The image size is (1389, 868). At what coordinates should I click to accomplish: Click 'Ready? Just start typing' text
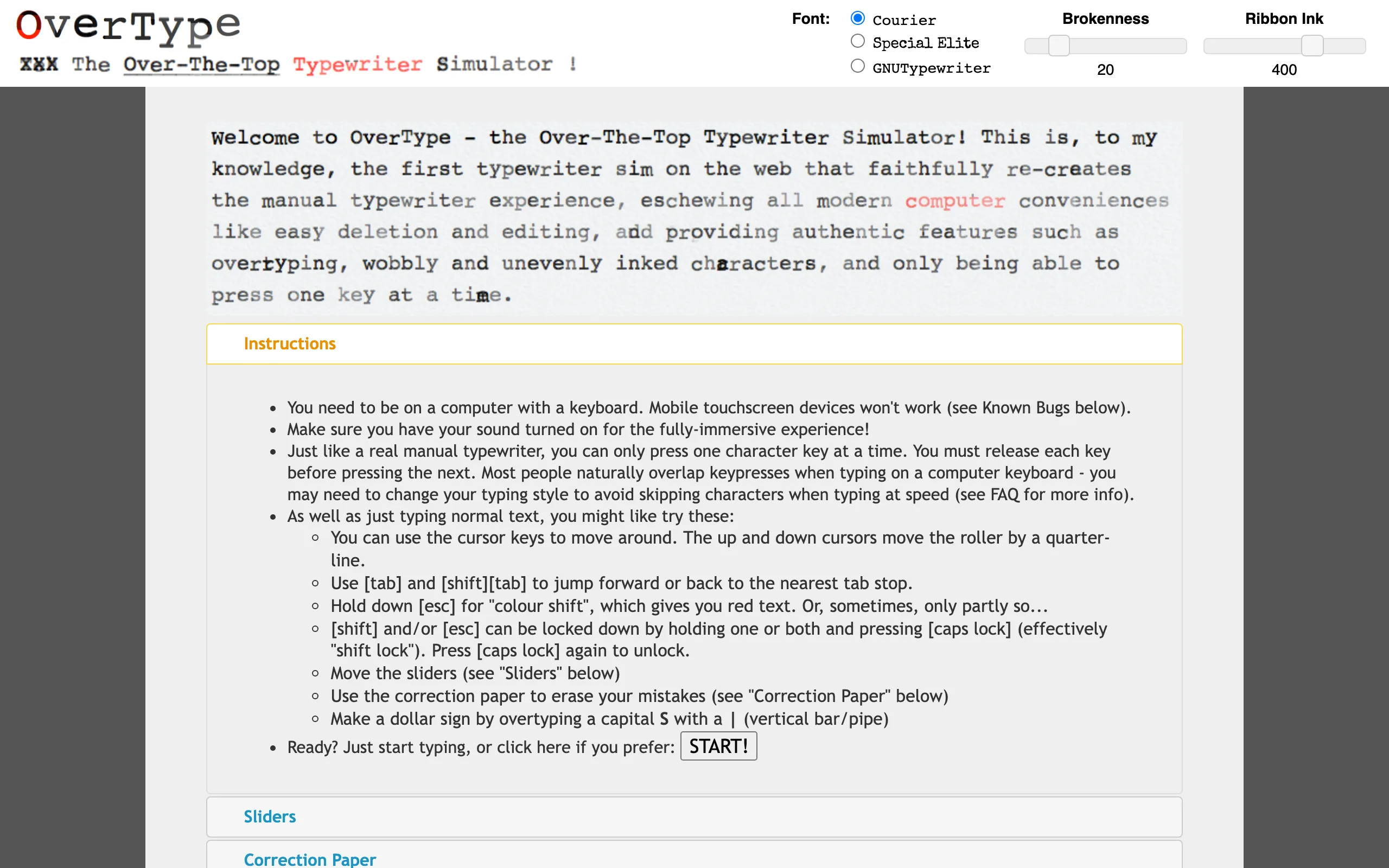(x=480, y=747)
